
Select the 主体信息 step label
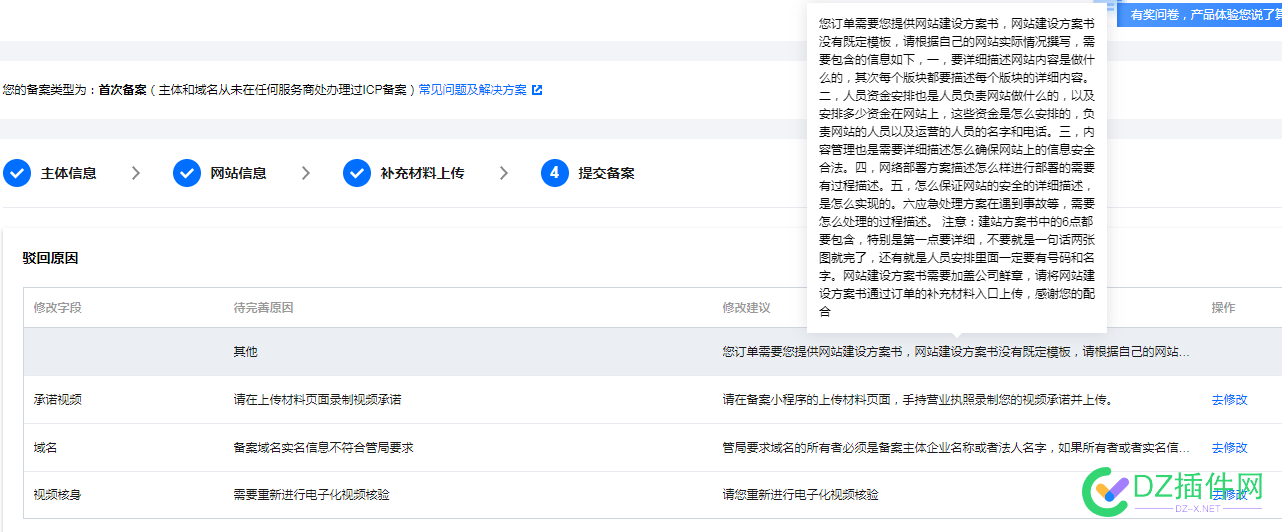tap(69, 173)
